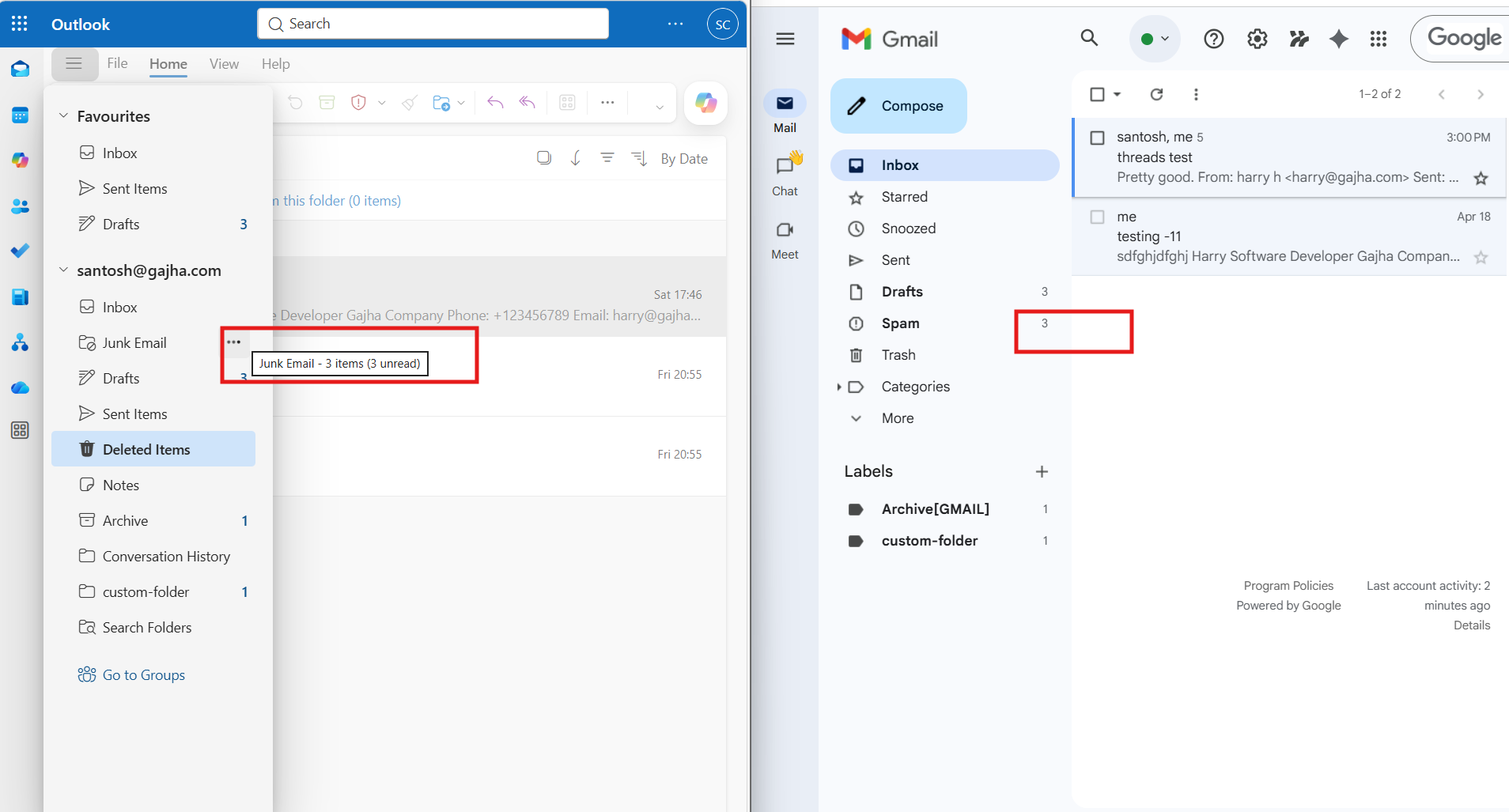The image size is (1509, 812).
Task: Open the Program Policies link in Gmail
Action: click(1288, 586)
